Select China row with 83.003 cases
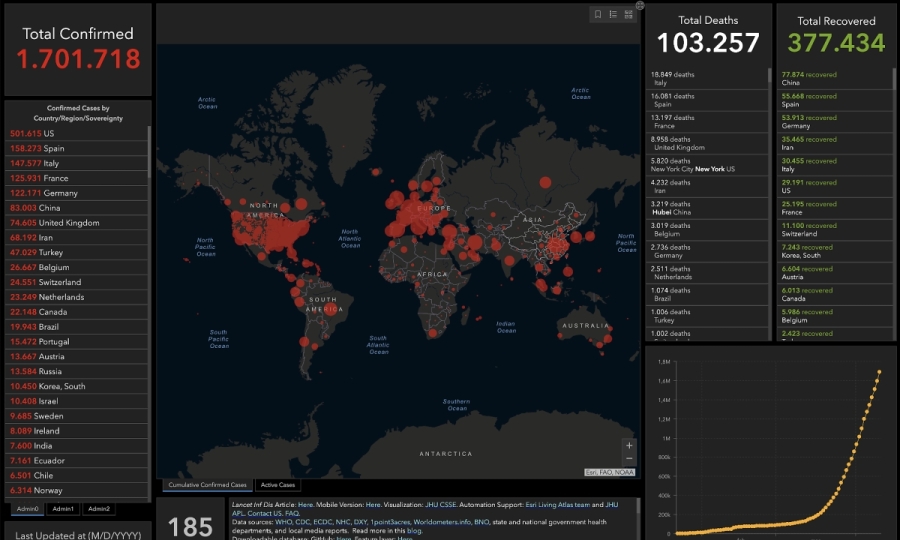 click(76, 208)
